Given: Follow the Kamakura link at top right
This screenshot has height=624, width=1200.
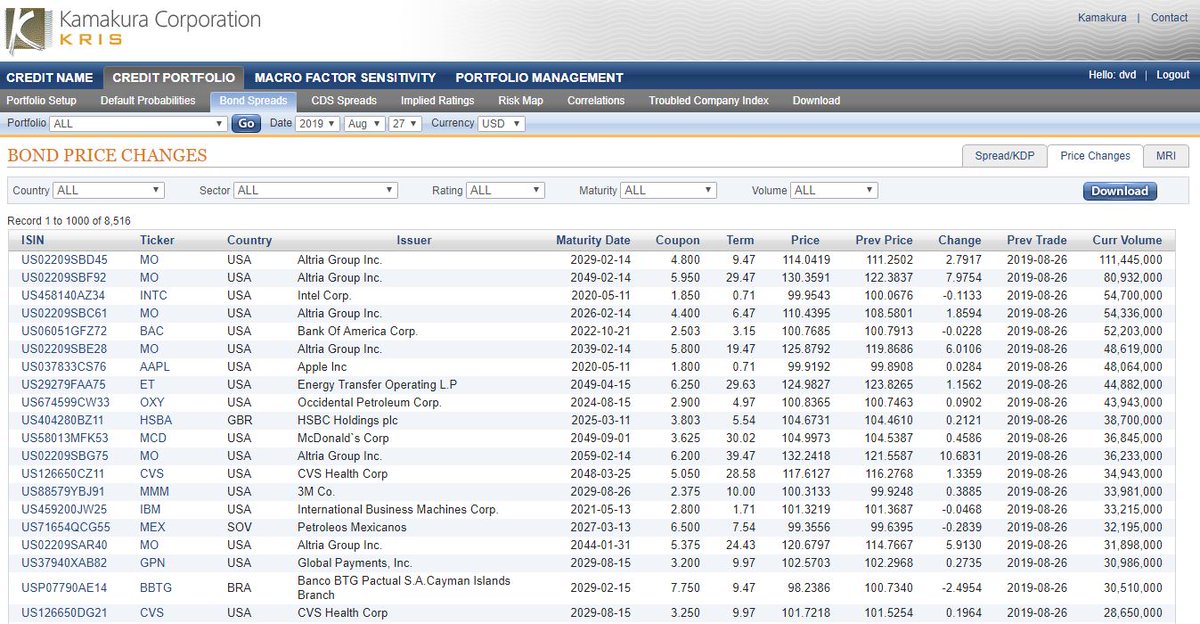Looking at the screenshot, I should point(1102,18).
